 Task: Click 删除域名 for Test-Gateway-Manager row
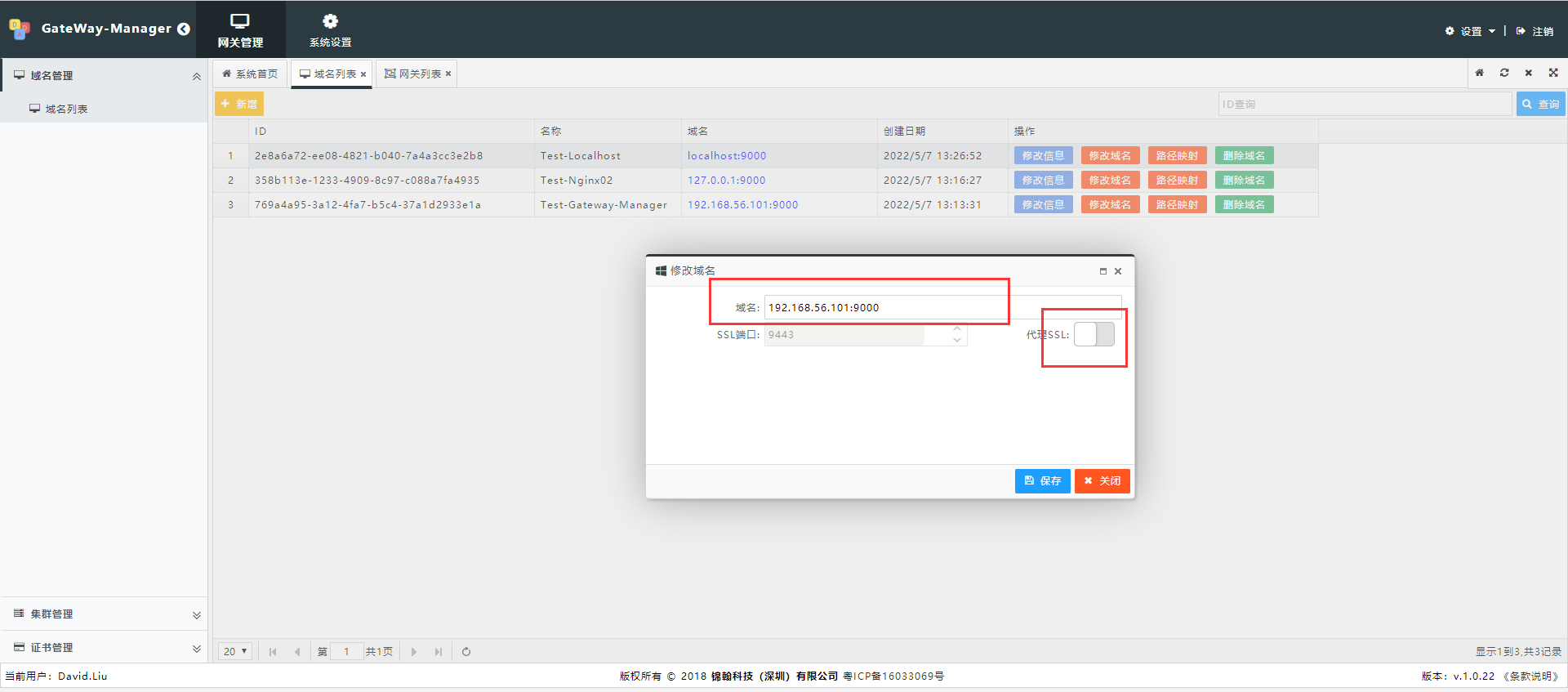(1244, 204)
